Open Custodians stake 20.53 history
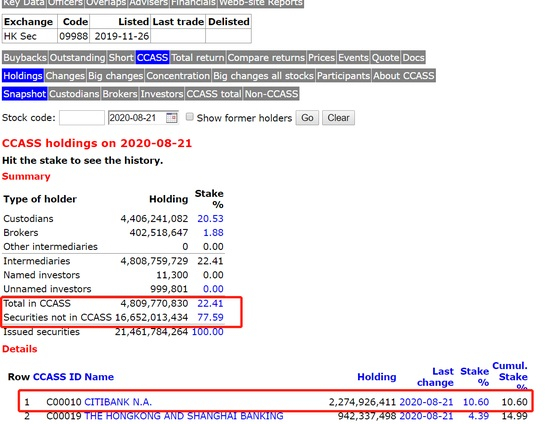 point(210,218)
